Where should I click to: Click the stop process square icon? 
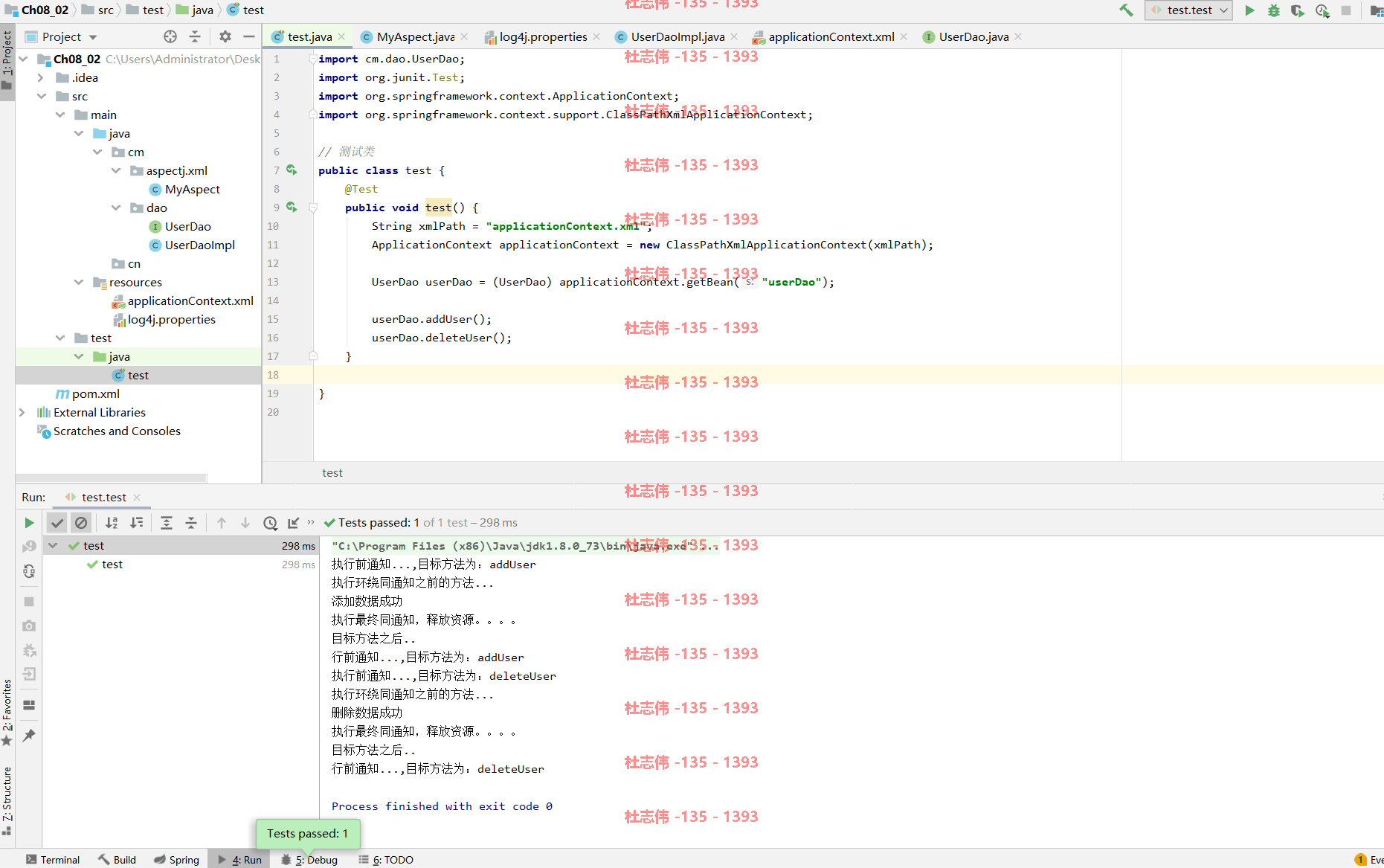pyautogui.click(x=1346, y=10)
